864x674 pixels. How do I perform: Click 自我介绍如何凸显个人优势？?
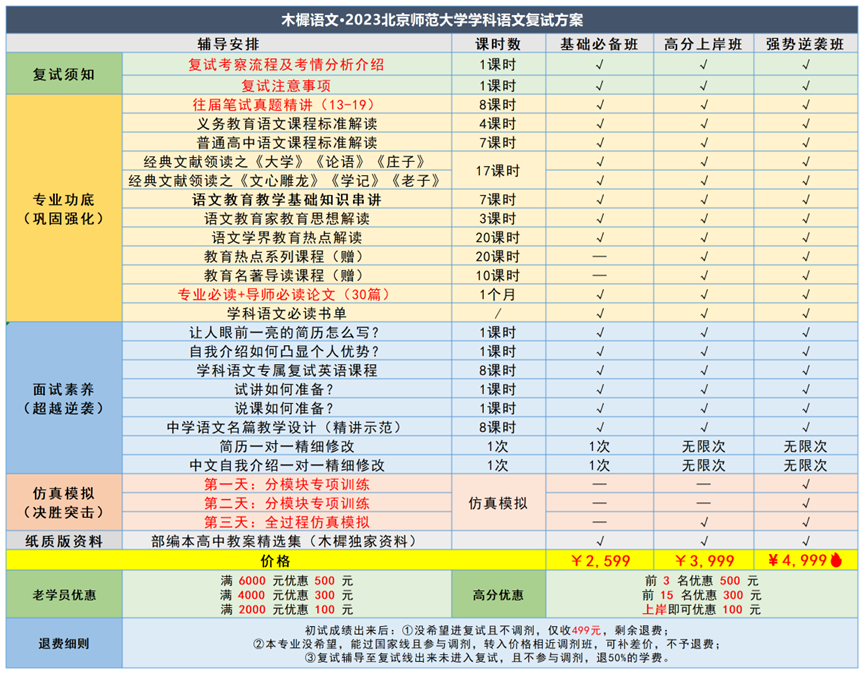[287, 351]
